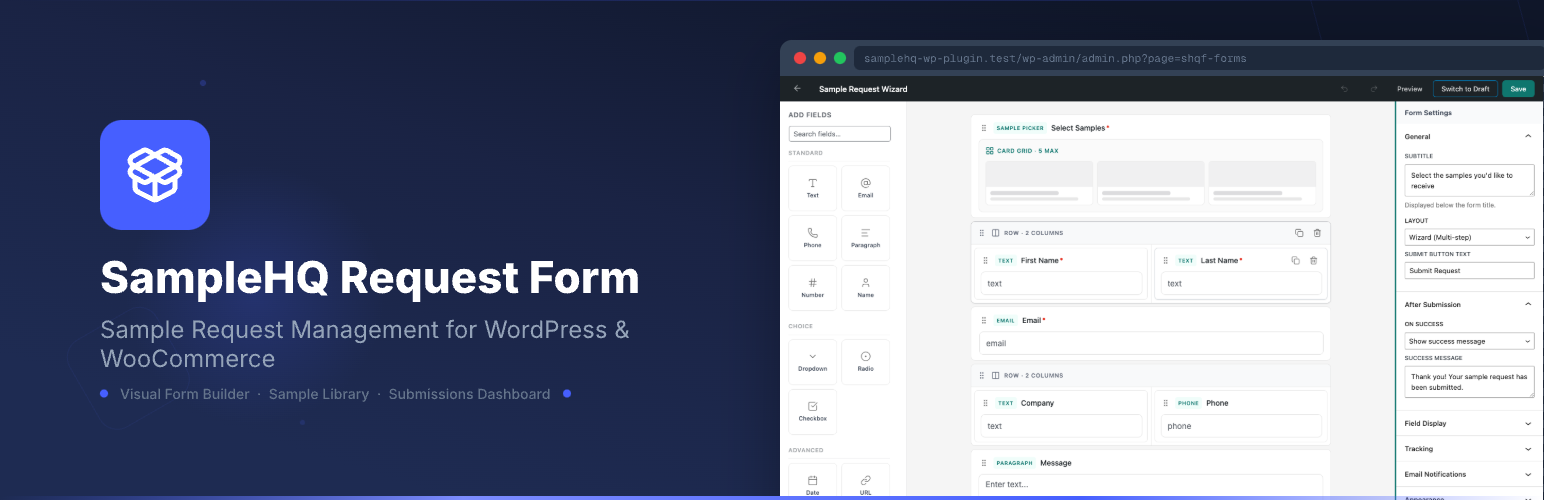Click the First Name field drag handle
The height and width of the screenshot is (500, 1544).
(x=986, y=260)
